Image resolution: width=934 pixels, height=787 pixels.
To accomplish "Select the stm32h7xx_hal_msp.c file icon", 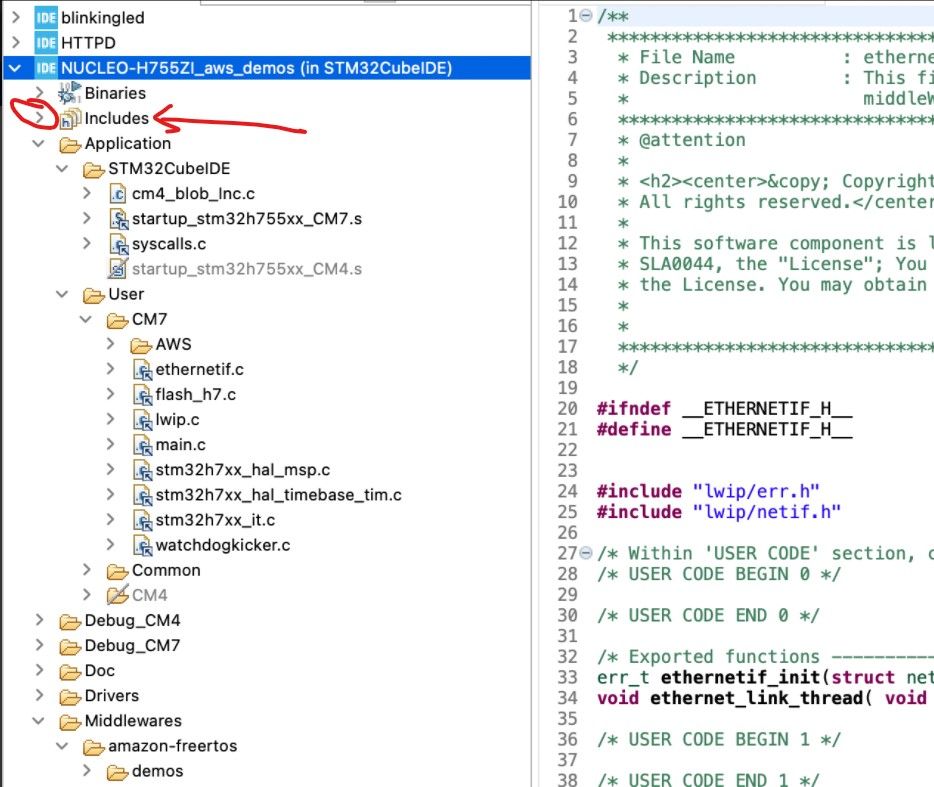I will [x=142, y=470].
